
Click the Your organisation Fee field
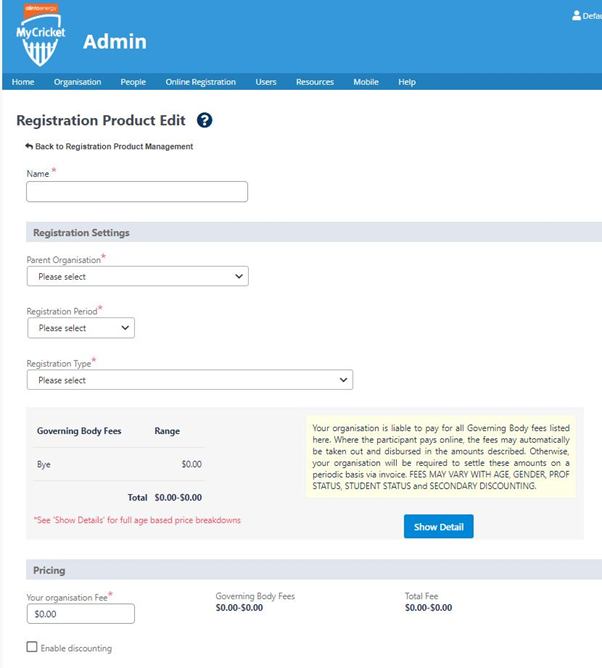pyautogui.click(x=81, y=614)
